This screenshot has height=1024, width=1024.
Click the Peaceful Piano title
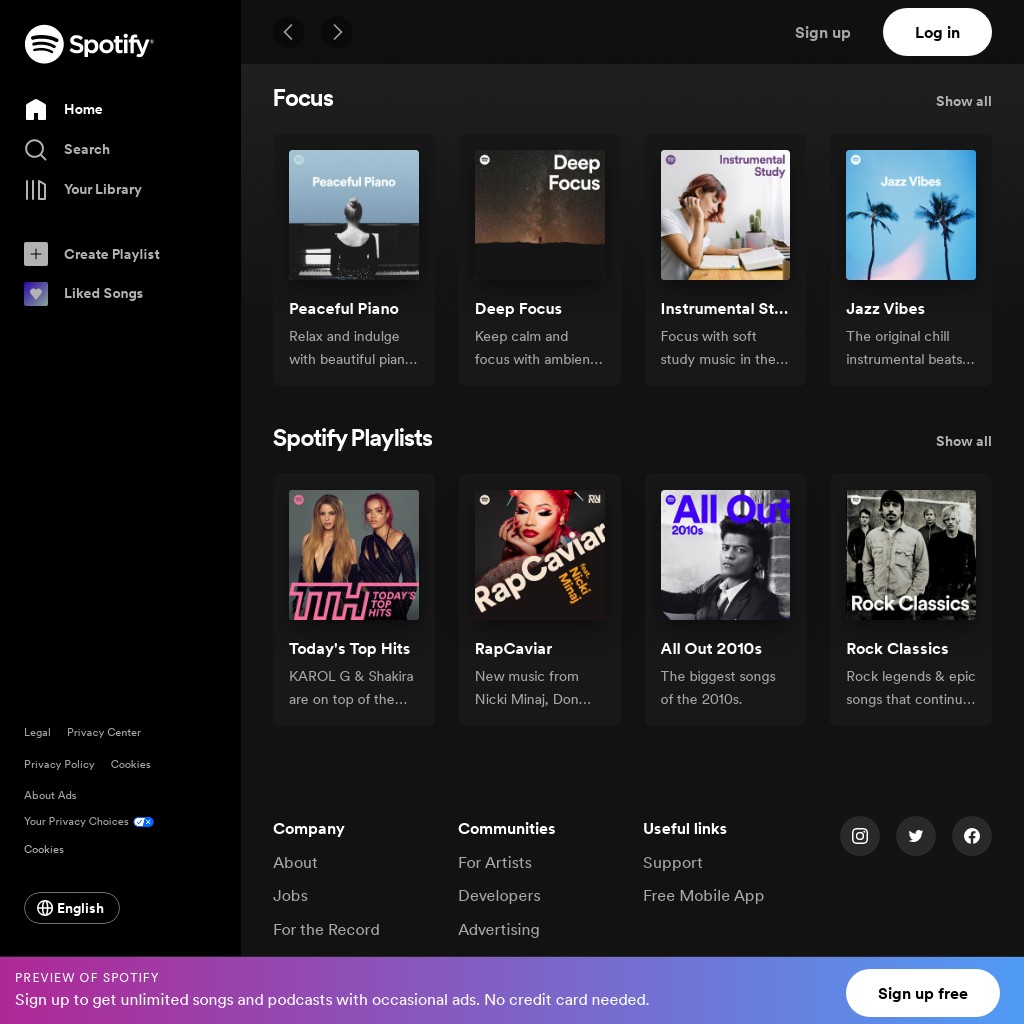tap(344, 309)
